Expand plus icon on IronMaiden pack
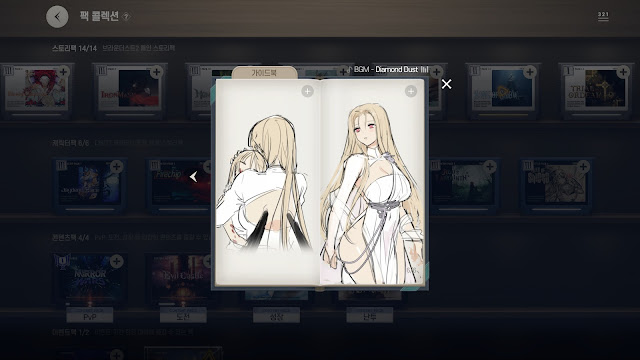Screen dimensions: 640x360 pyautogui.click(x=156, y=72)
